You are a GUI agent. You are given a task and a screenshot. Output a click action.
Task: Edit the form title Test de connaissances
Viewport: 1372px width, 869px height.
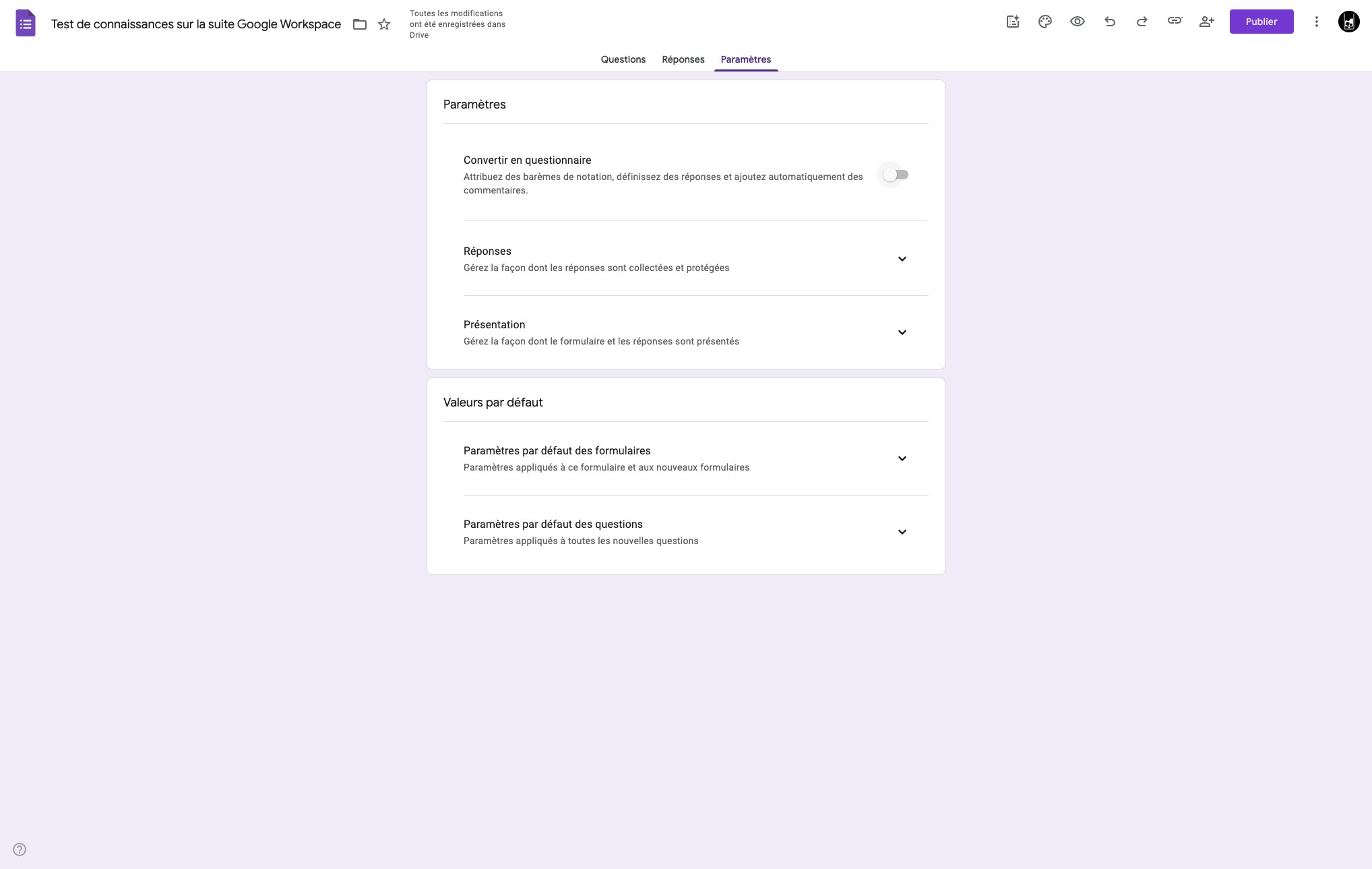click(x=196, y=24)
